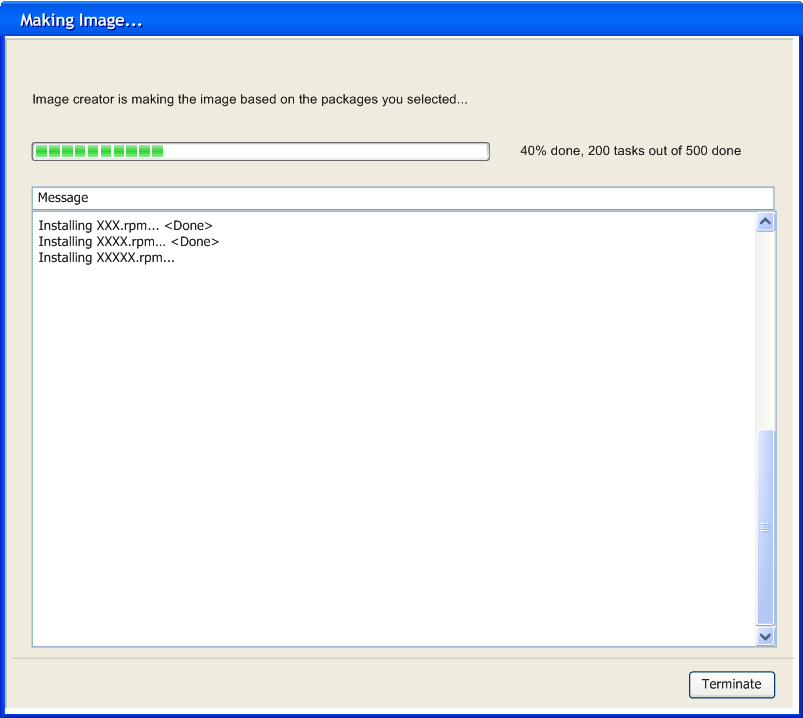Click the <Done> status on the XXXX.rpm line

click(195, 242)
